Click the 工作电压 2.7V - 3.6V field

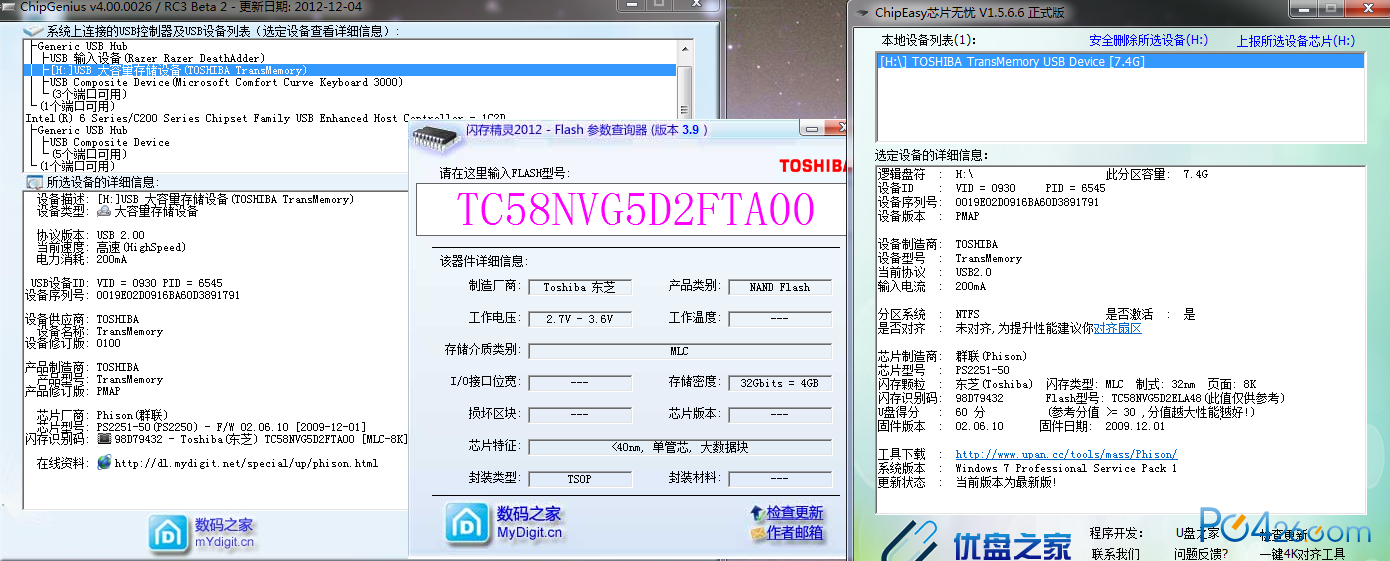[x=580, y=319]
